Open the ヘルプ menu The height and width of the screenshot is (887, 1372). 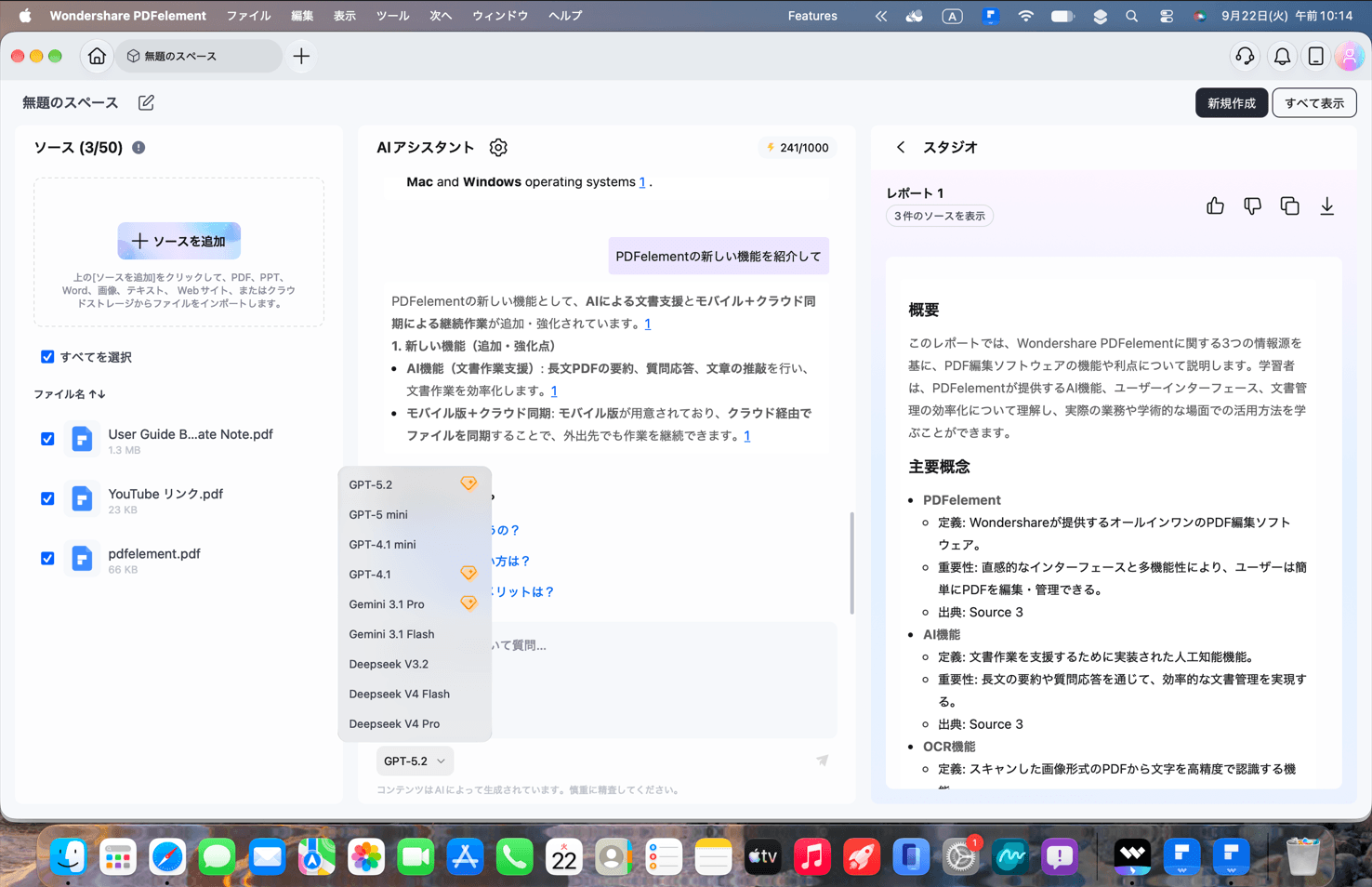pos(565,16)
